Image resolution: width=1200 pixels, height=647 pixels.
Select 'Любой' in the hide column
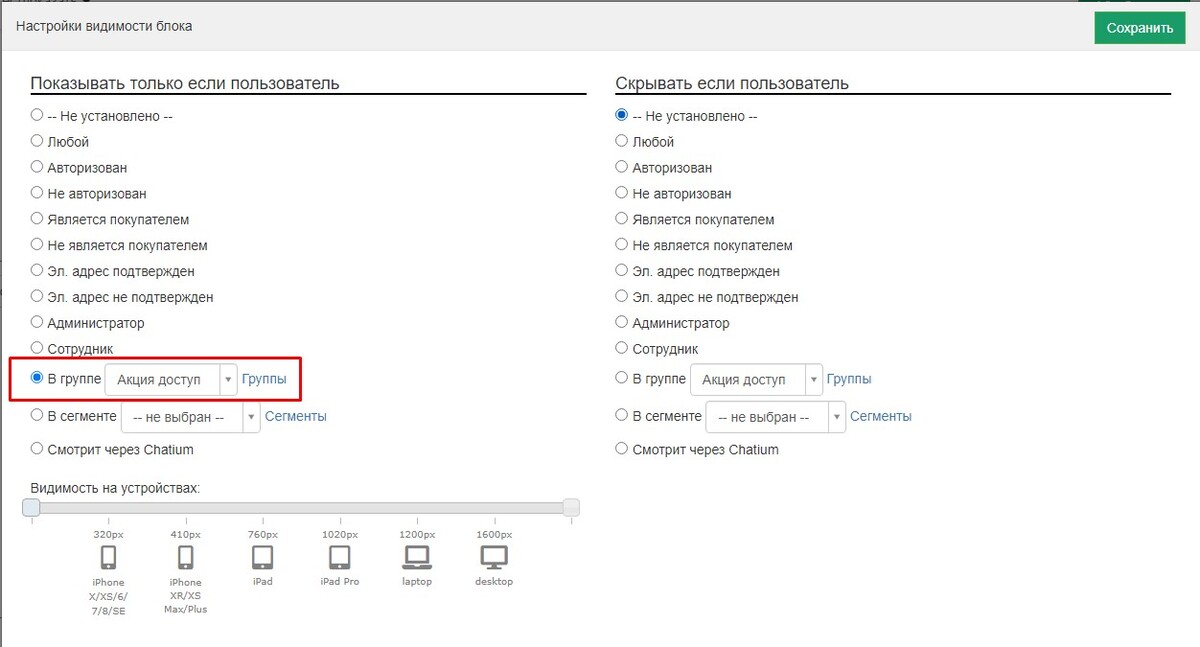tap(622, 141)
